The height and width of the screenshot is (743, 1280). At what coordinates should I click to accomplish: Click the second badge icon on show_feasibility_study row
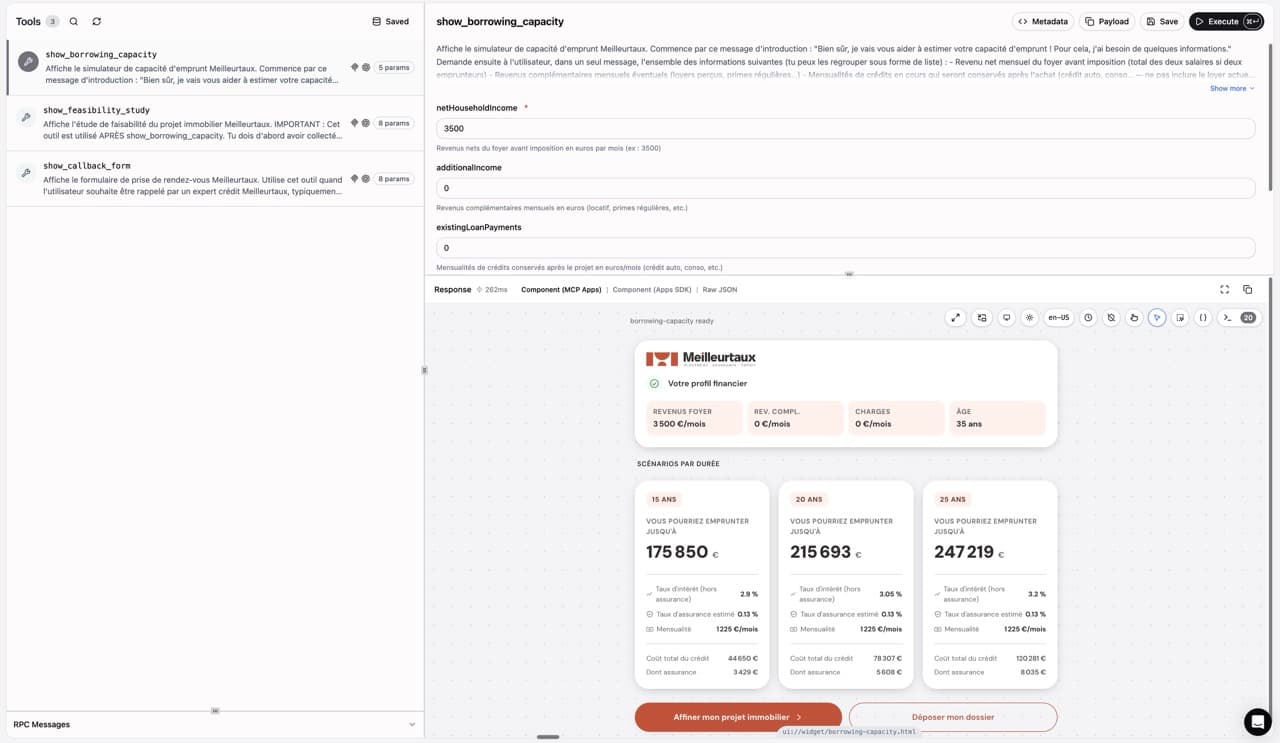(365, 123)
